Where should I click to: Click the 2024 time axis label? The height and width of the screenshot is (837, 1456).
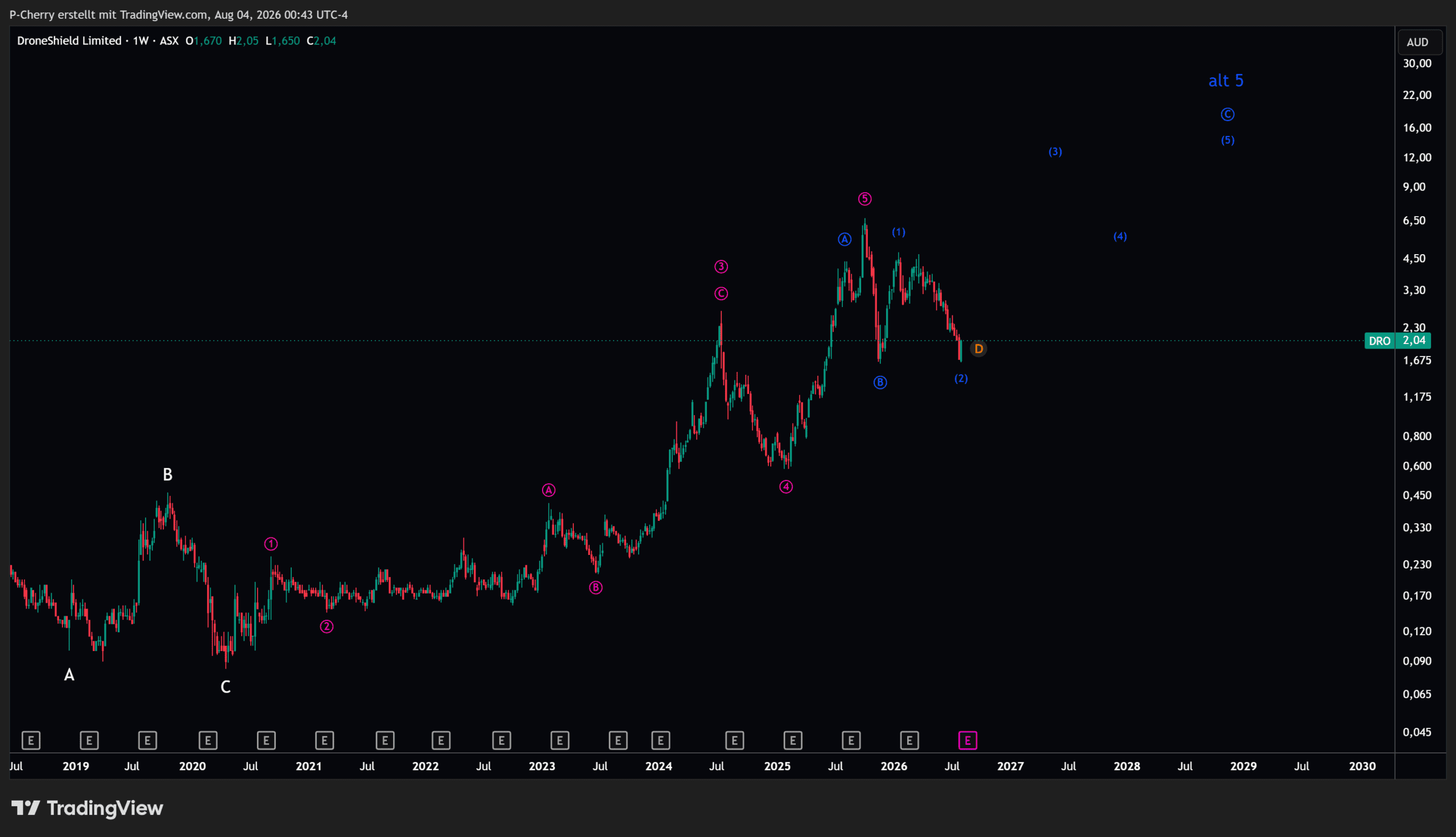click(x=659, y=766)
